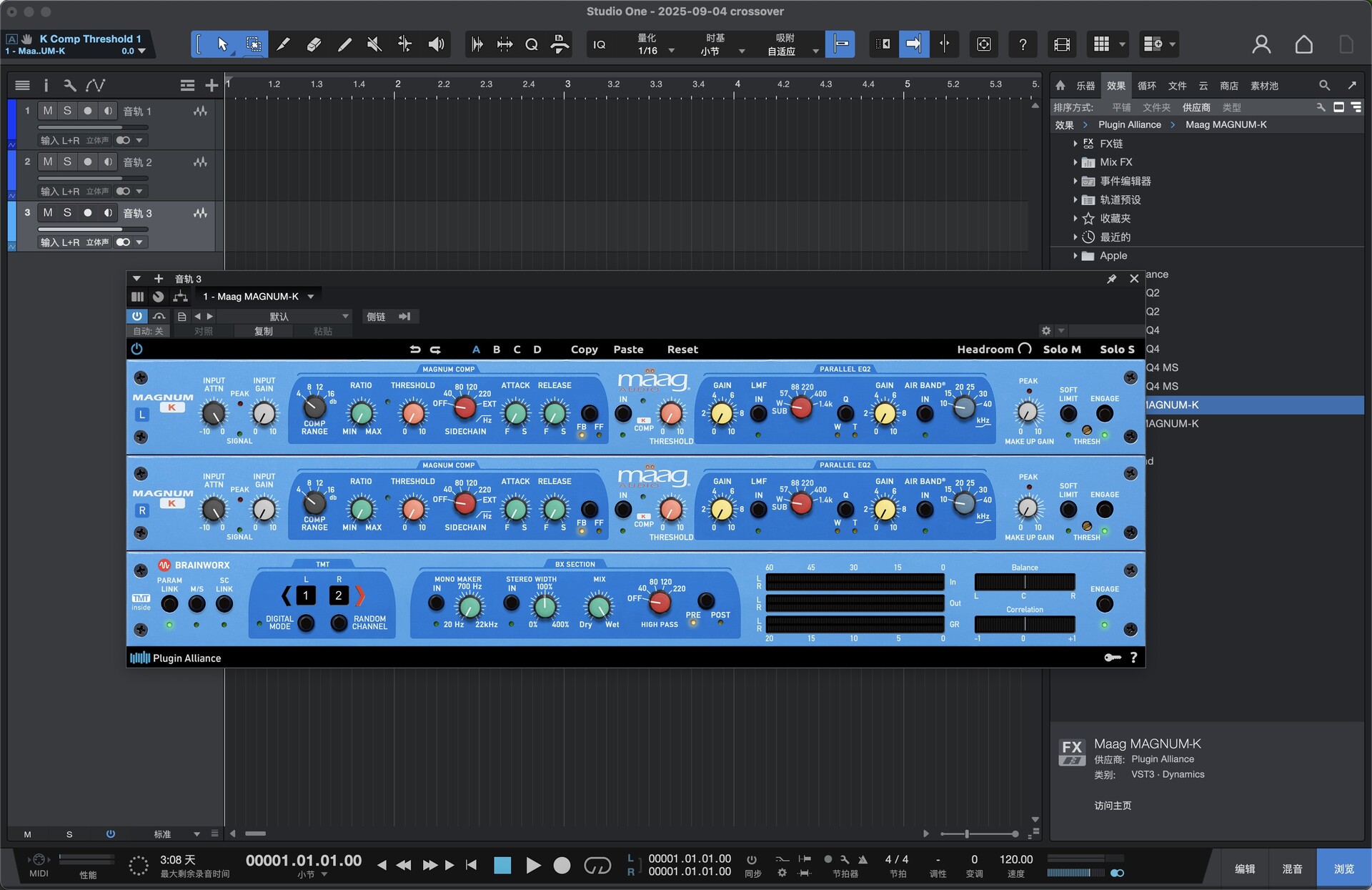Click the plugin Reset button
The image size is (1372, 890).
(682, 349)
